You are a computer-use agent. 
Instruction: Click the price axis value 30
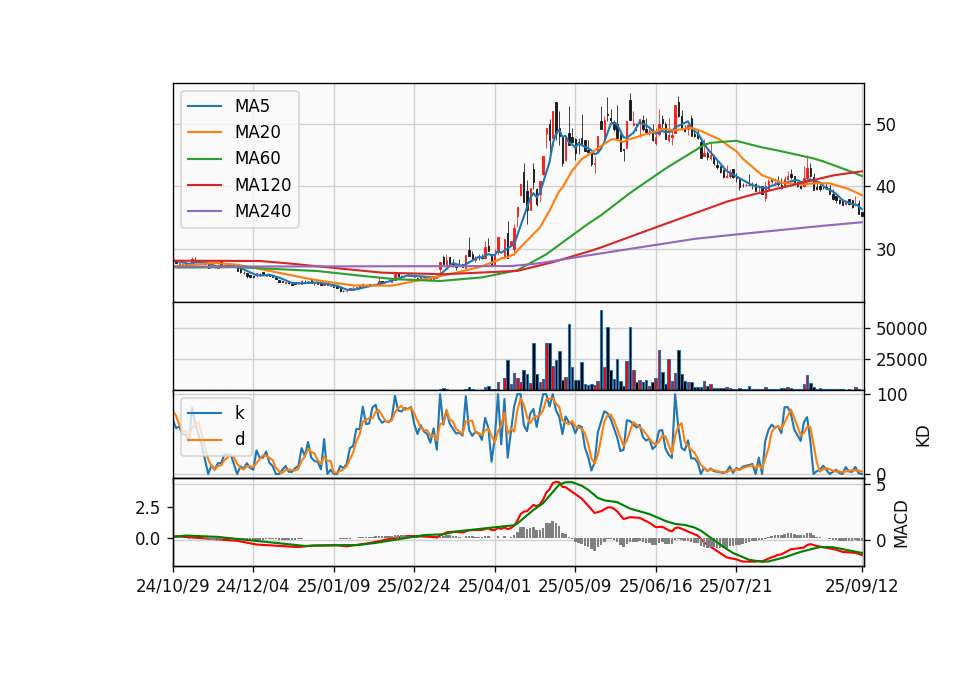(x=886, y=250)
